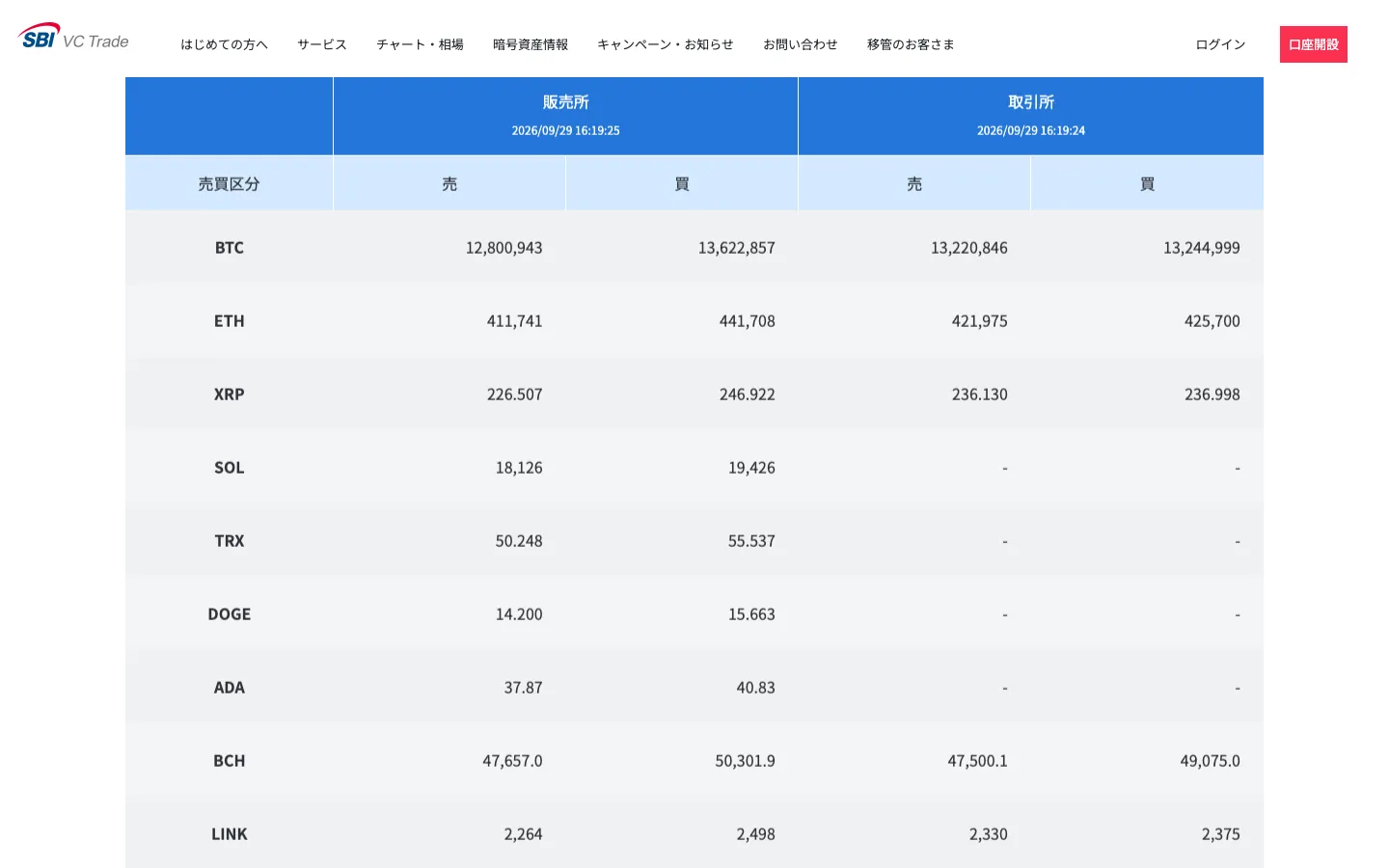
Task: Select ETH buy price 441,708
Action: click(748, 321)
